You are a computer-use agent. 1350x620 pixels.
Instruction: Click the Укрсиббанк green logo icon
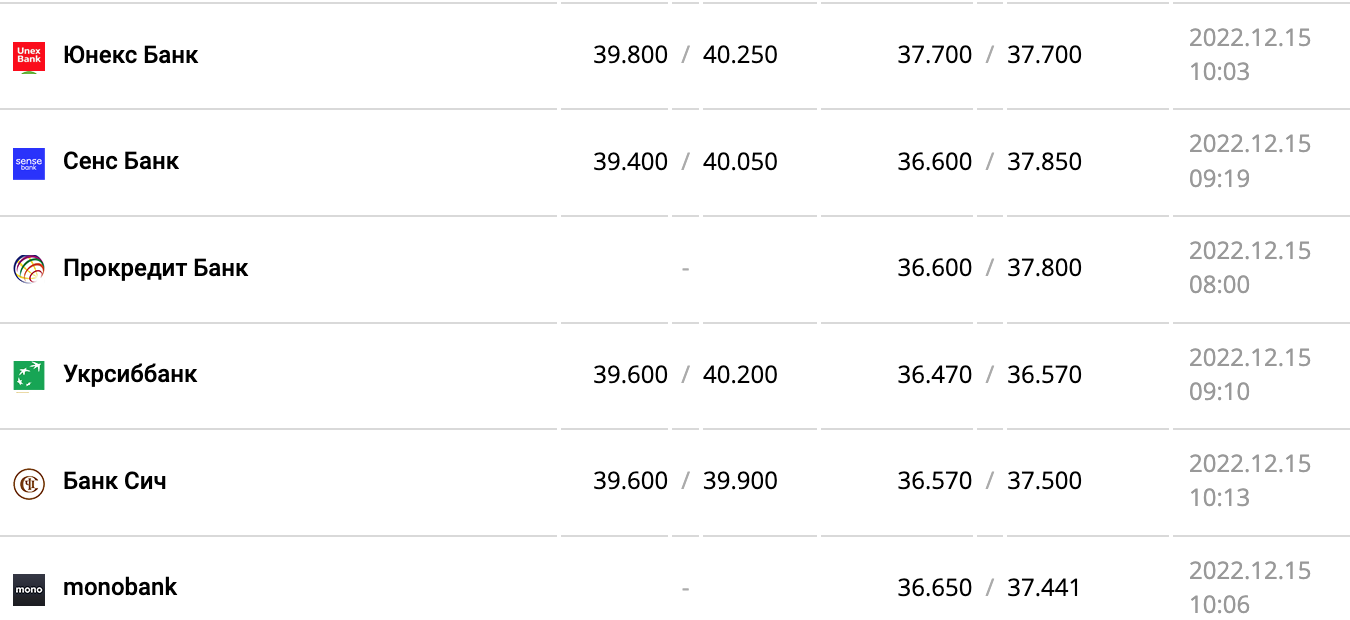tap(29, 376)
